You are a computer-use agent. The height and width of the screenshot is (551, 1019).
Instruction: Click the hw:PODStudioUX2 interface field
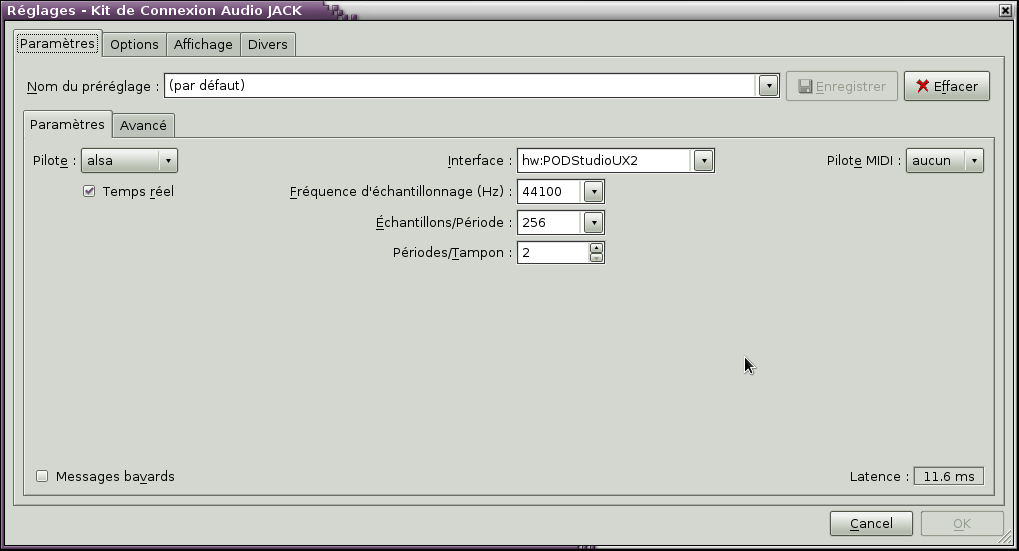click(604, 160)
